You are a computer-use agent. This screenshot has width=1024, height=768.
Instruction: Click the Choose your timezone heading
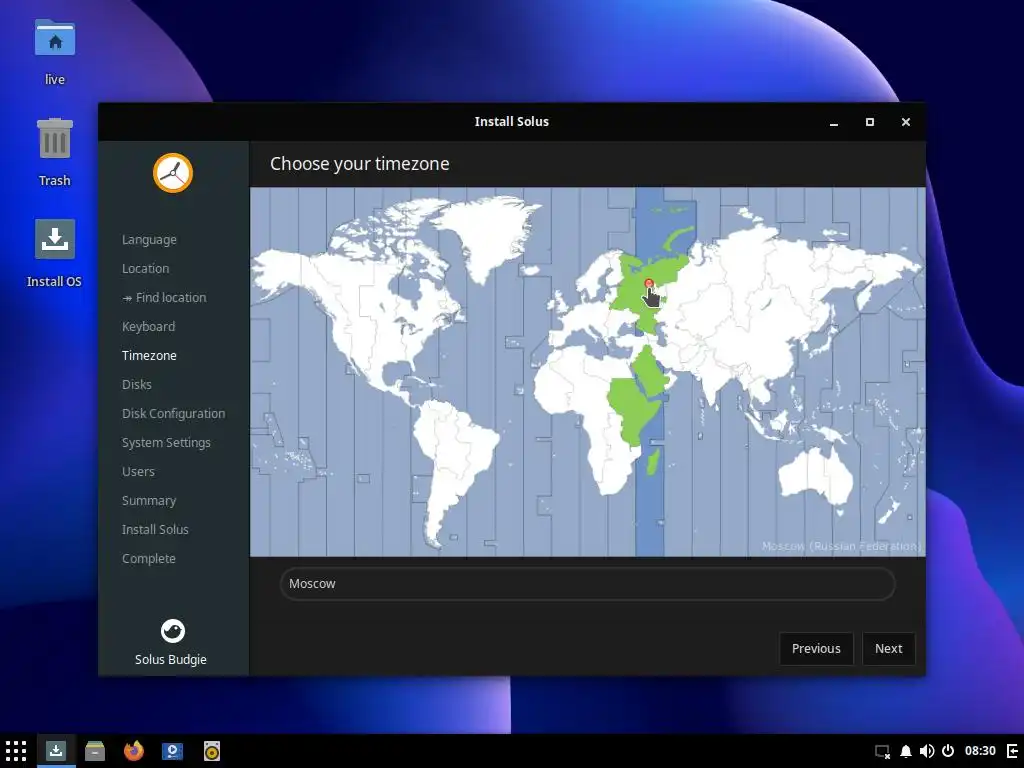tap(360, 164)
